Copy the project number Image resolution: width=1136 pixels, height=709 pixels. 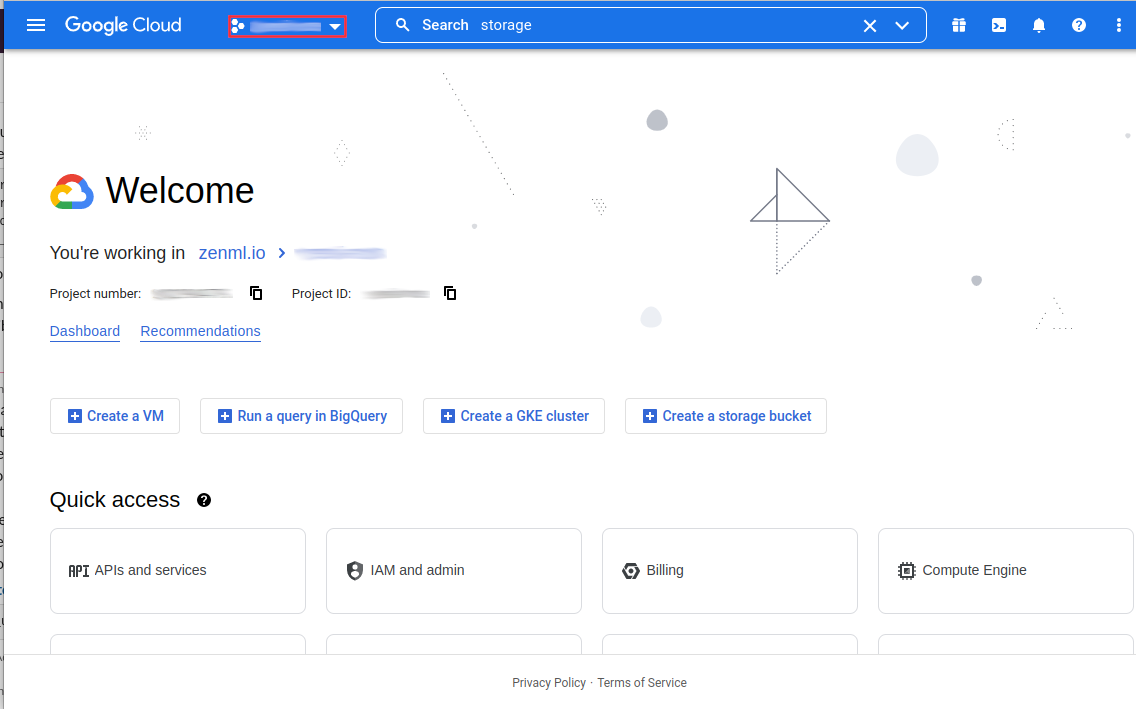click(256, 293)
